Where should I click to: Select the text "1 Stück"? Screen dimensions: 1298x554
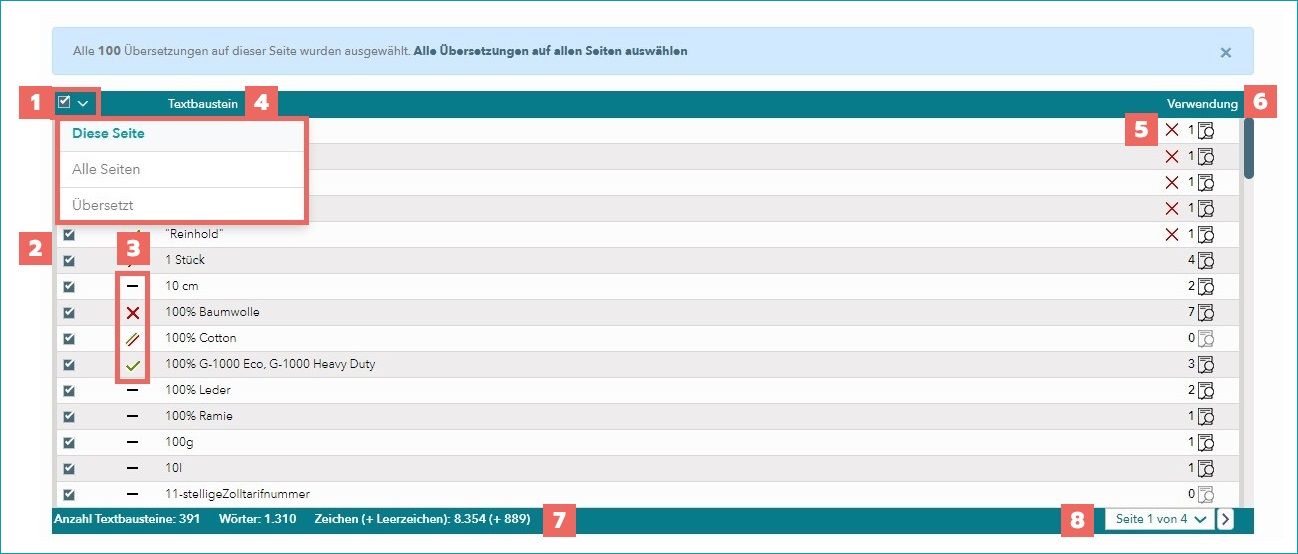click(x=185, y=260)
